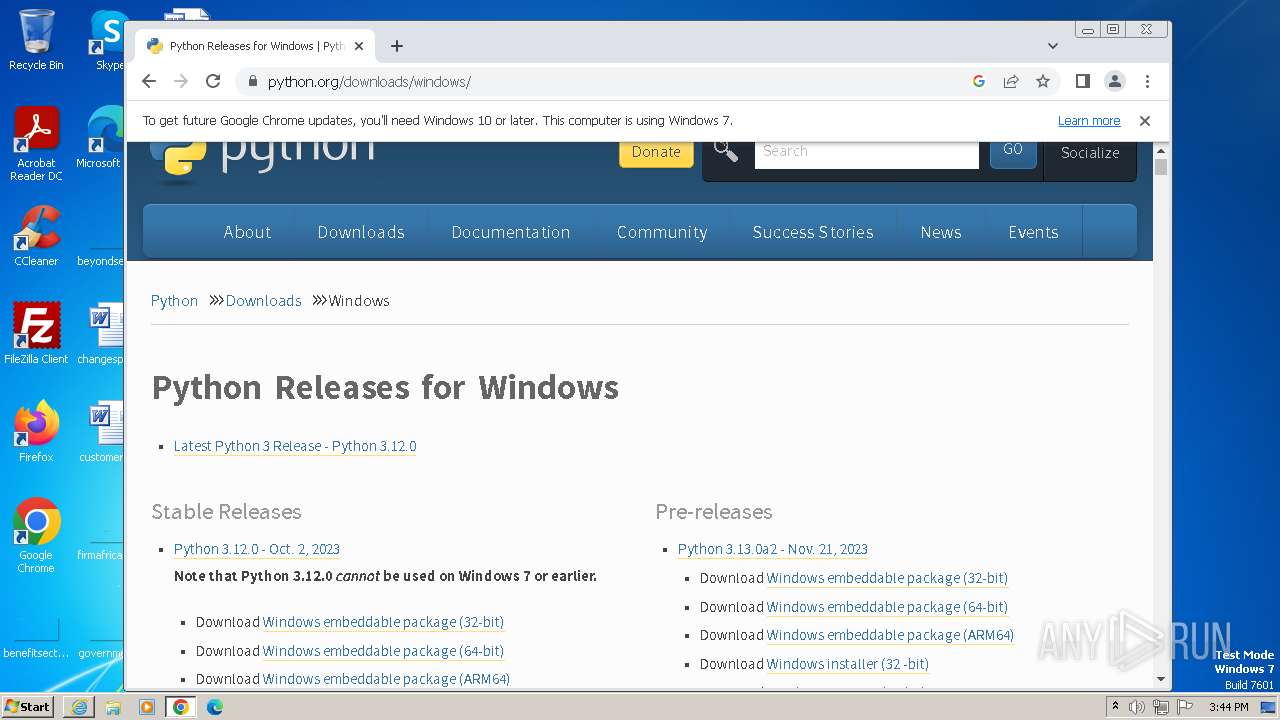This screenshot has width=1280, height=720.
Task: Go back in Chrome
Action: 149,81
